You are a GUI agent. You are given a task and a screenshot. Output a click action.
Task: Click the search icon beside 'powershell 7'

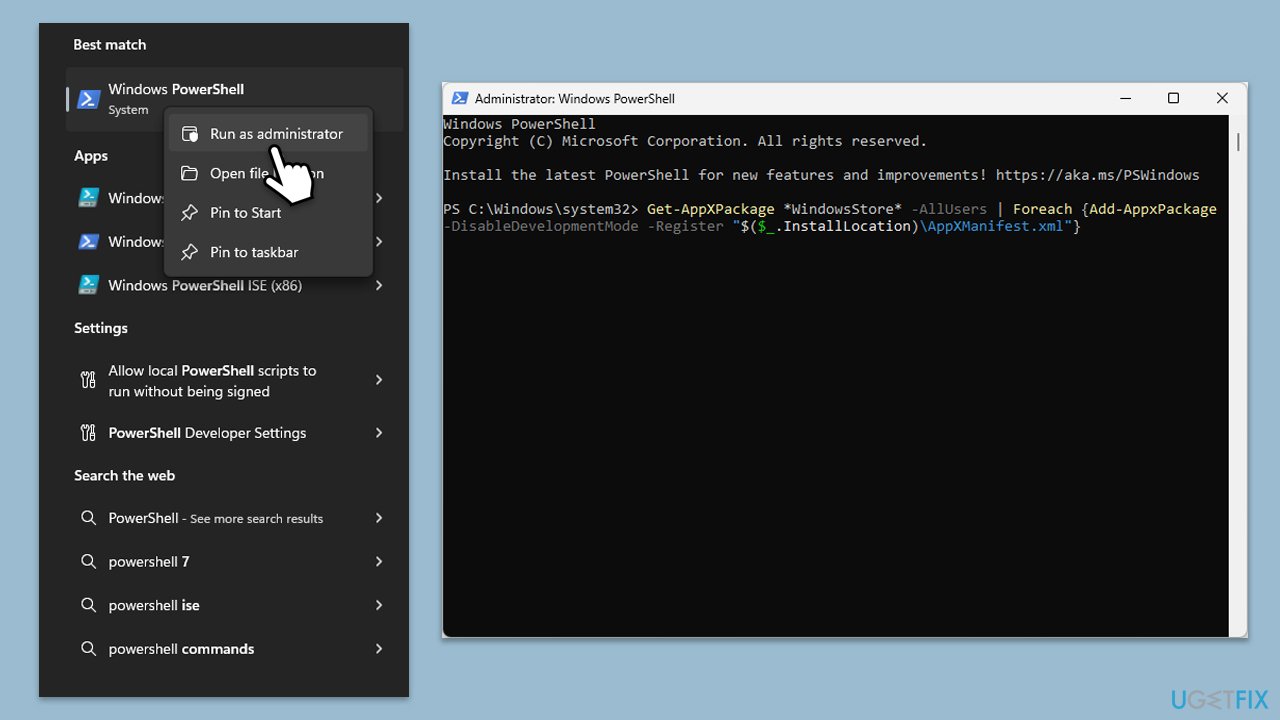click(88, 562)
